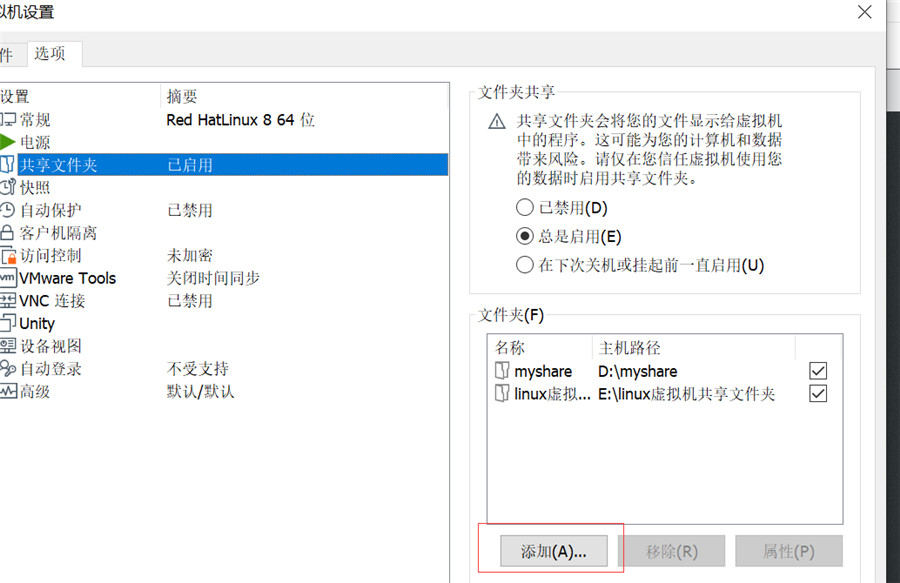Select the 自动保护 settings row
The width and height of the screenshot is (900, 583).
pyautogui.click(x=224, y=210)
